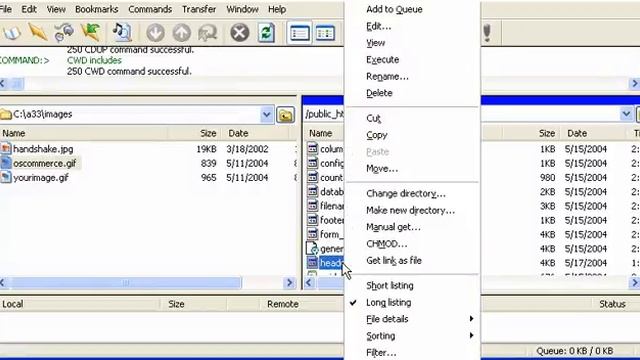
Task: Open the Bookmarks menu
Action: click(96, 9)
